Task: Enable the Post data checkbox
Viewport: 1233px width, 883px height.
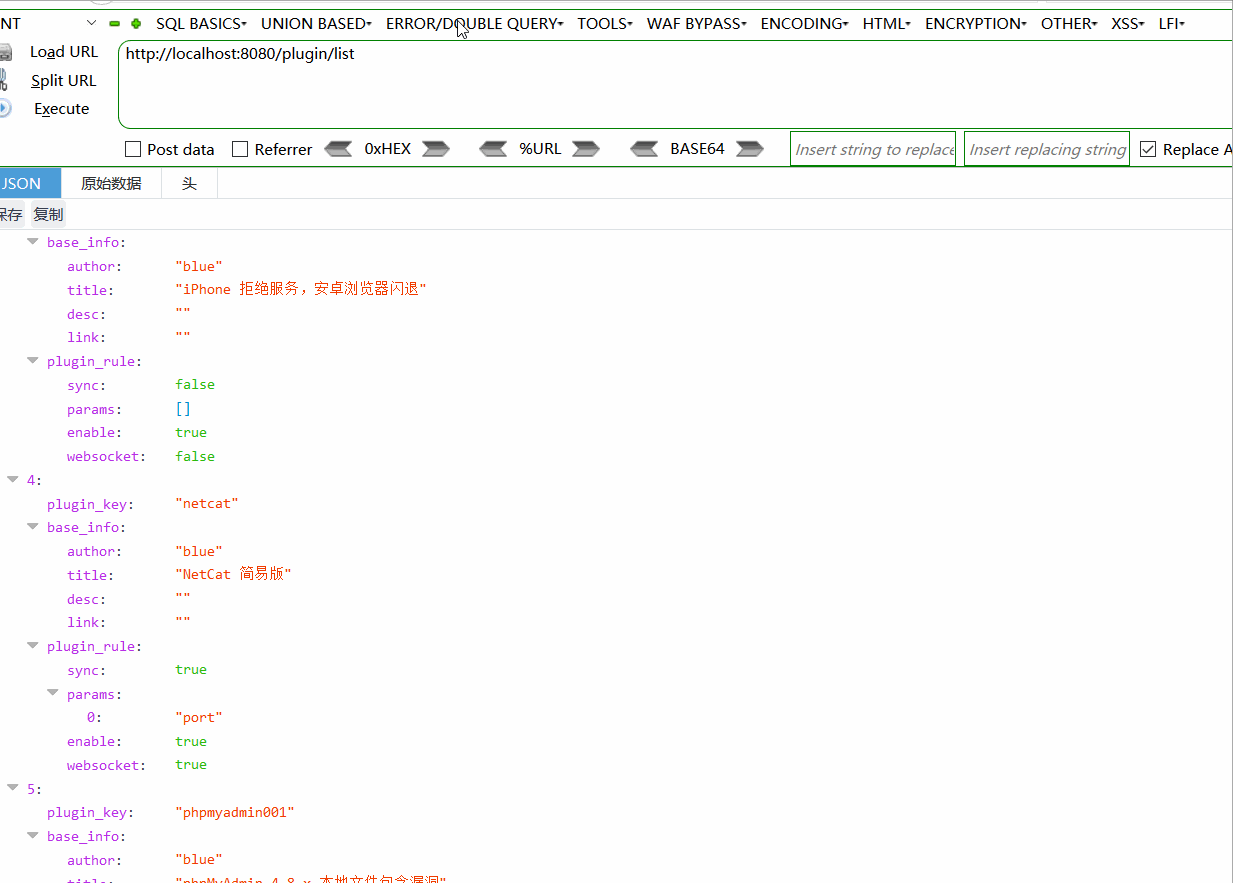Action: (x=133, y=149)
